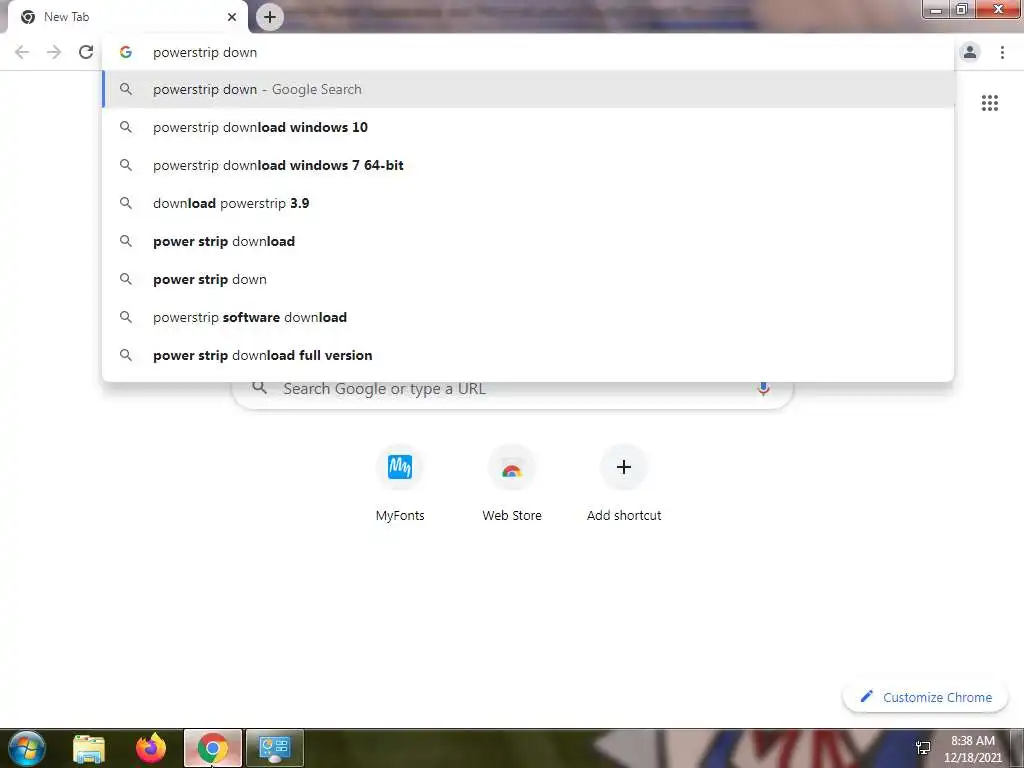Click the Chrome taskbar icon
The width and height of the screenshot is (1024, 768).
pyautogui.click(x=213, y=748)
